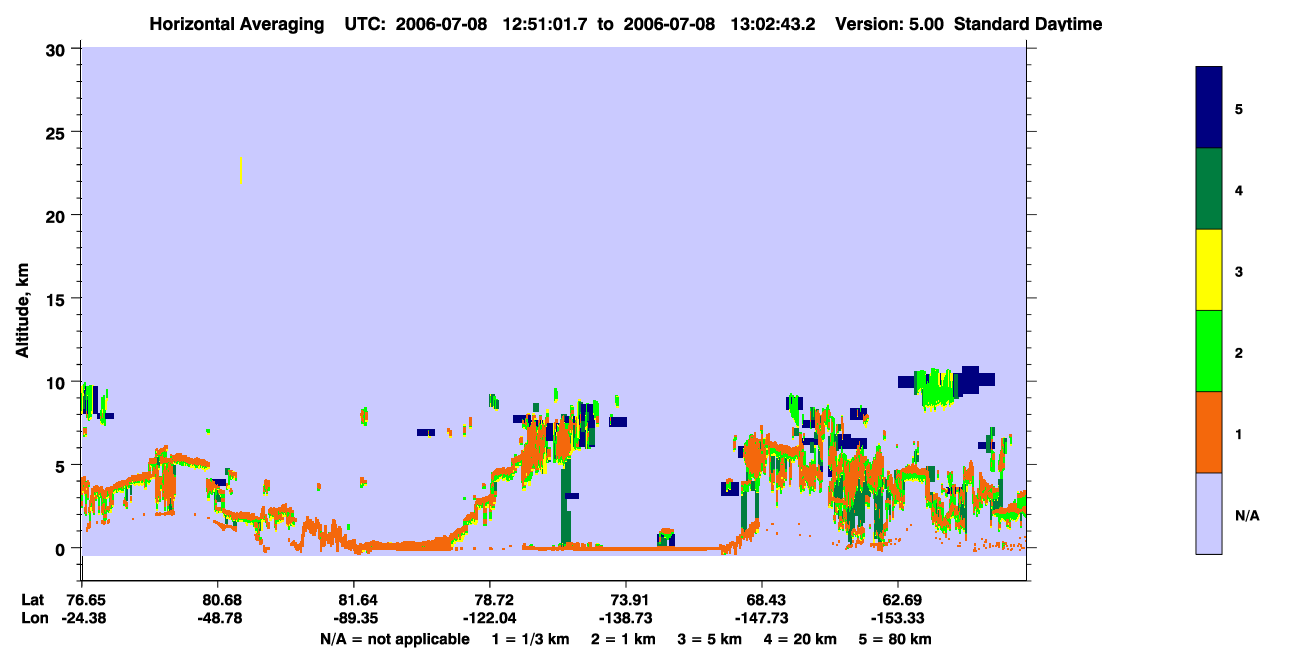Click the 'N/A = not applicable' legend text
The height and width of the screenshot is (667, 1300).
click(394, 639)
